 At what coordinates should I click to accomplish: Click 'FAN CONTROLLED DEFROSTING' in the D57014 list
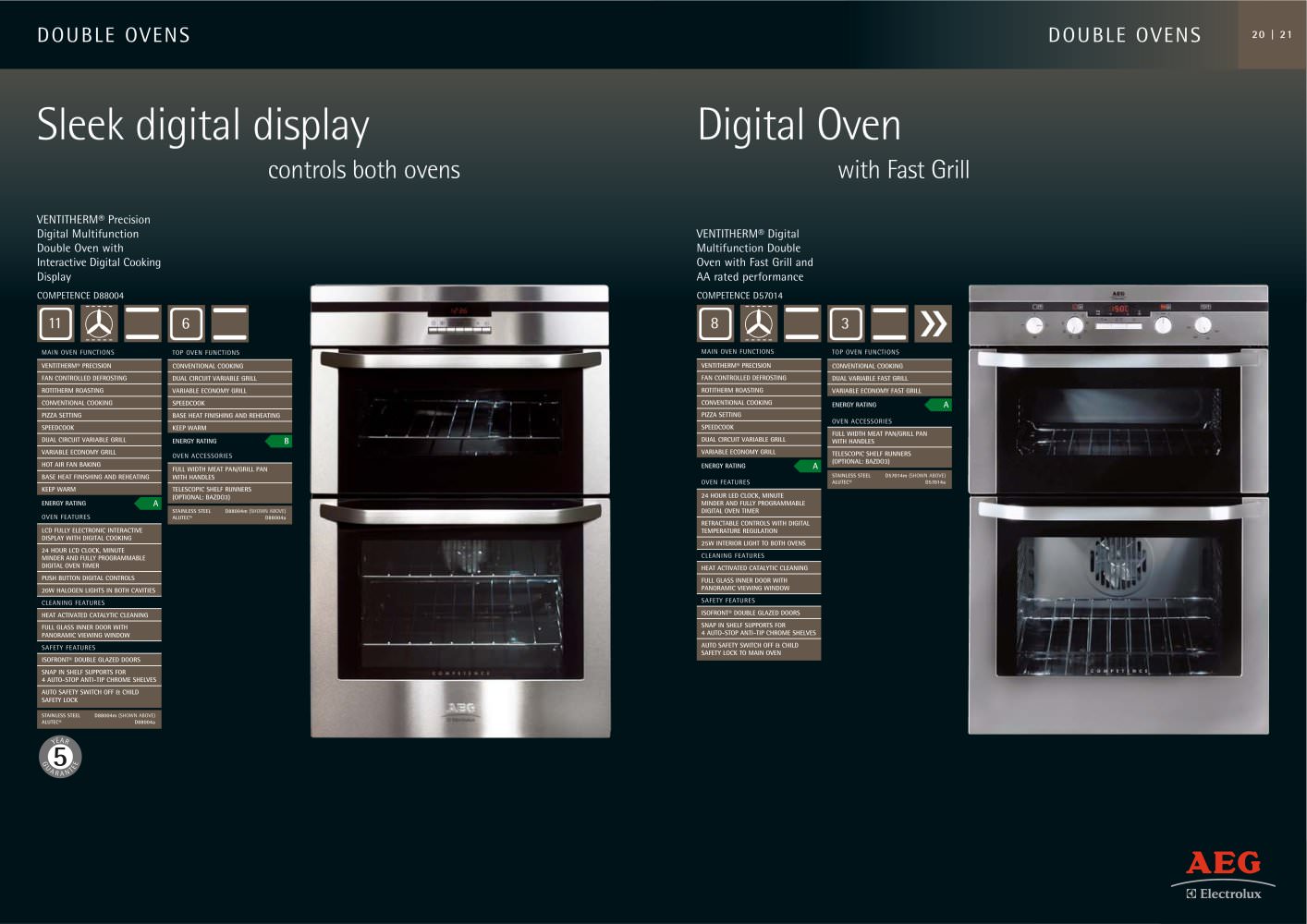[759, 378]
